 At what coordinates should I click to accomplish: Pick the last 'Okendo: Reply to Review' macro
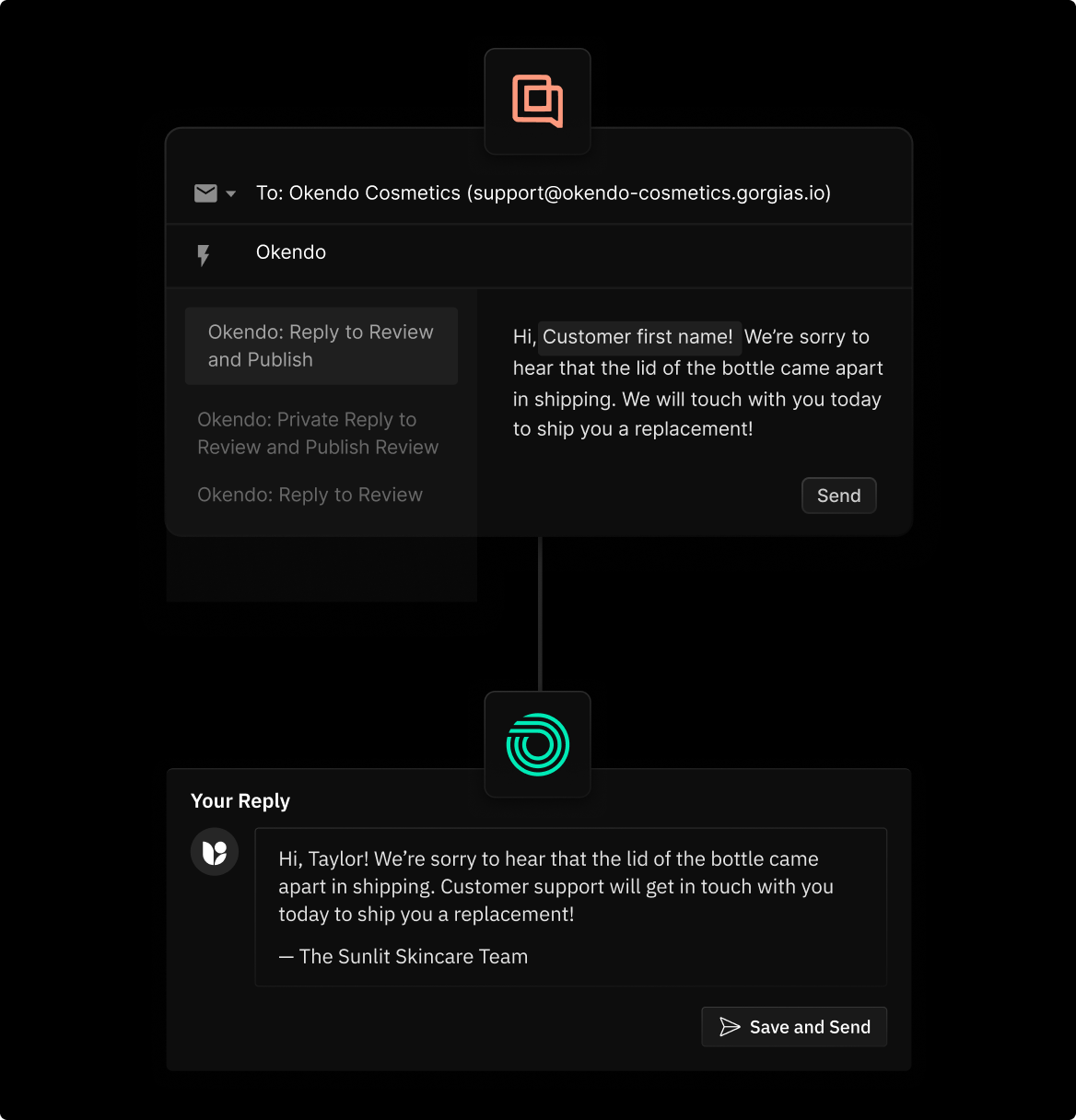tap(310, 495)
